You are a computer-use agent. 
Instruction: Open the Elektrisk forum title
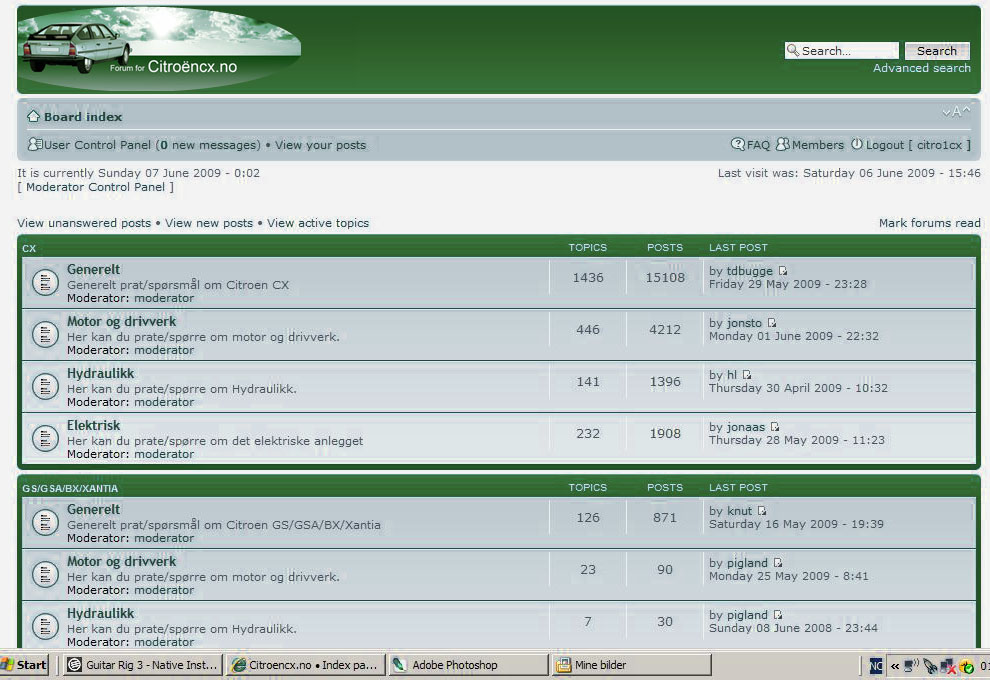click(x=93, y=425)
